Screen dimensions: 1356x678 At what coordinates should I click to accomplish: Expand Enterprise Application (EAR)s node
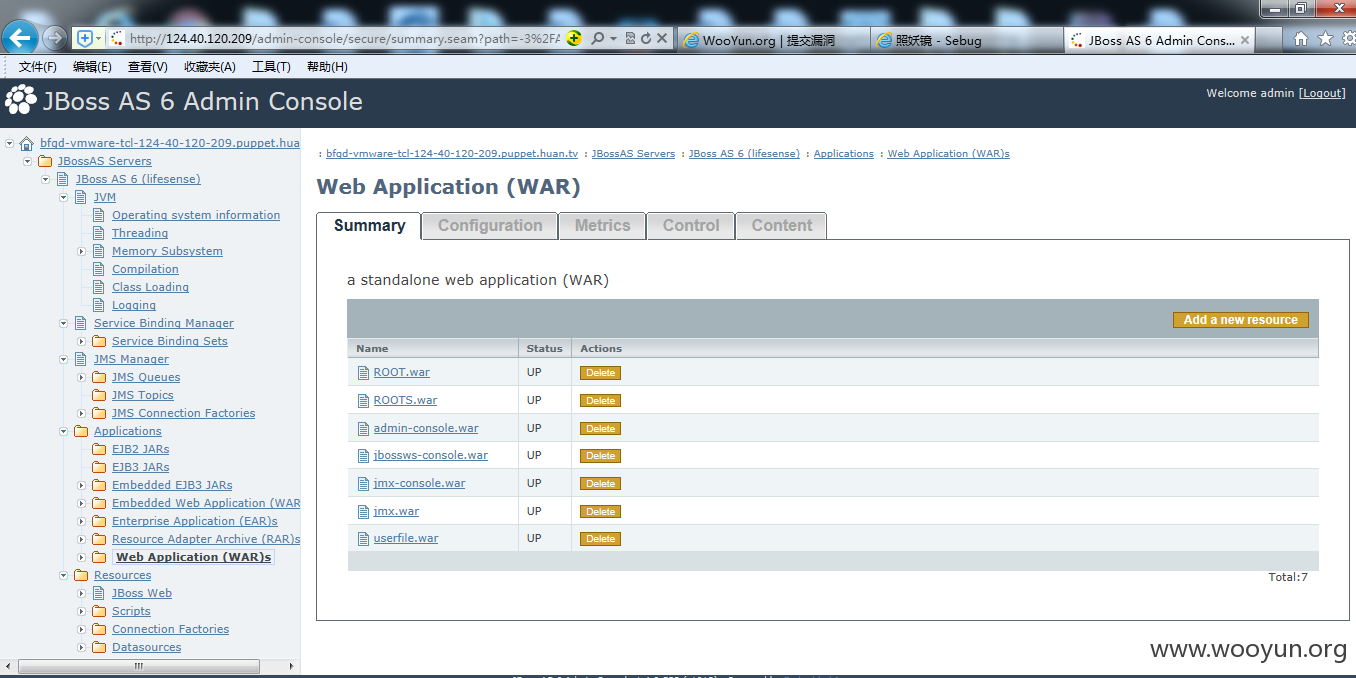[x=82, y=521]
